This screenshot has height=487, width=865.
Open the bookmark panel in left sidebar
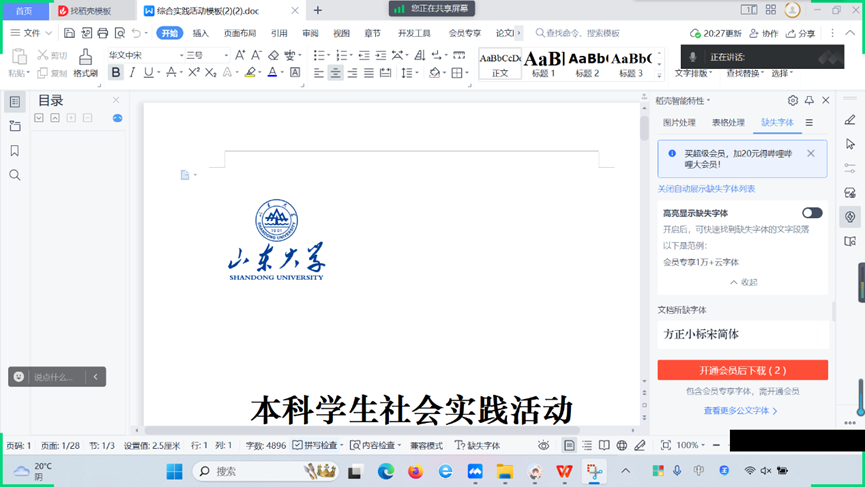[15, 151]
